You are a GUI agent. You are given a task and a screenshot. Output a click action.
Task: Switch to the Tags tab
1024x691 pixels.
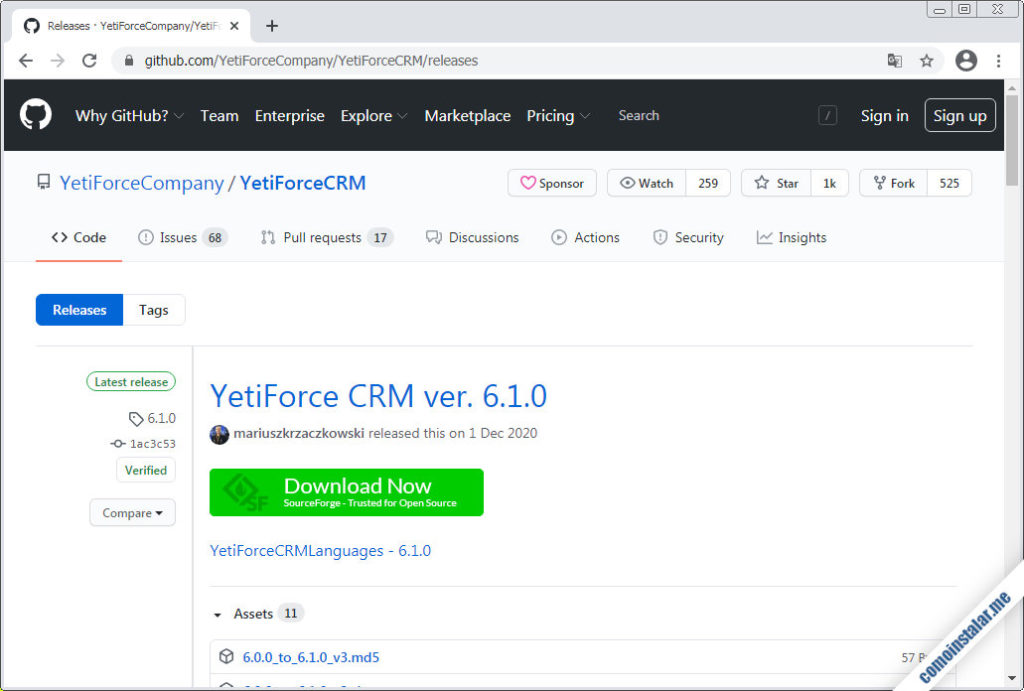tap(153, 310)
